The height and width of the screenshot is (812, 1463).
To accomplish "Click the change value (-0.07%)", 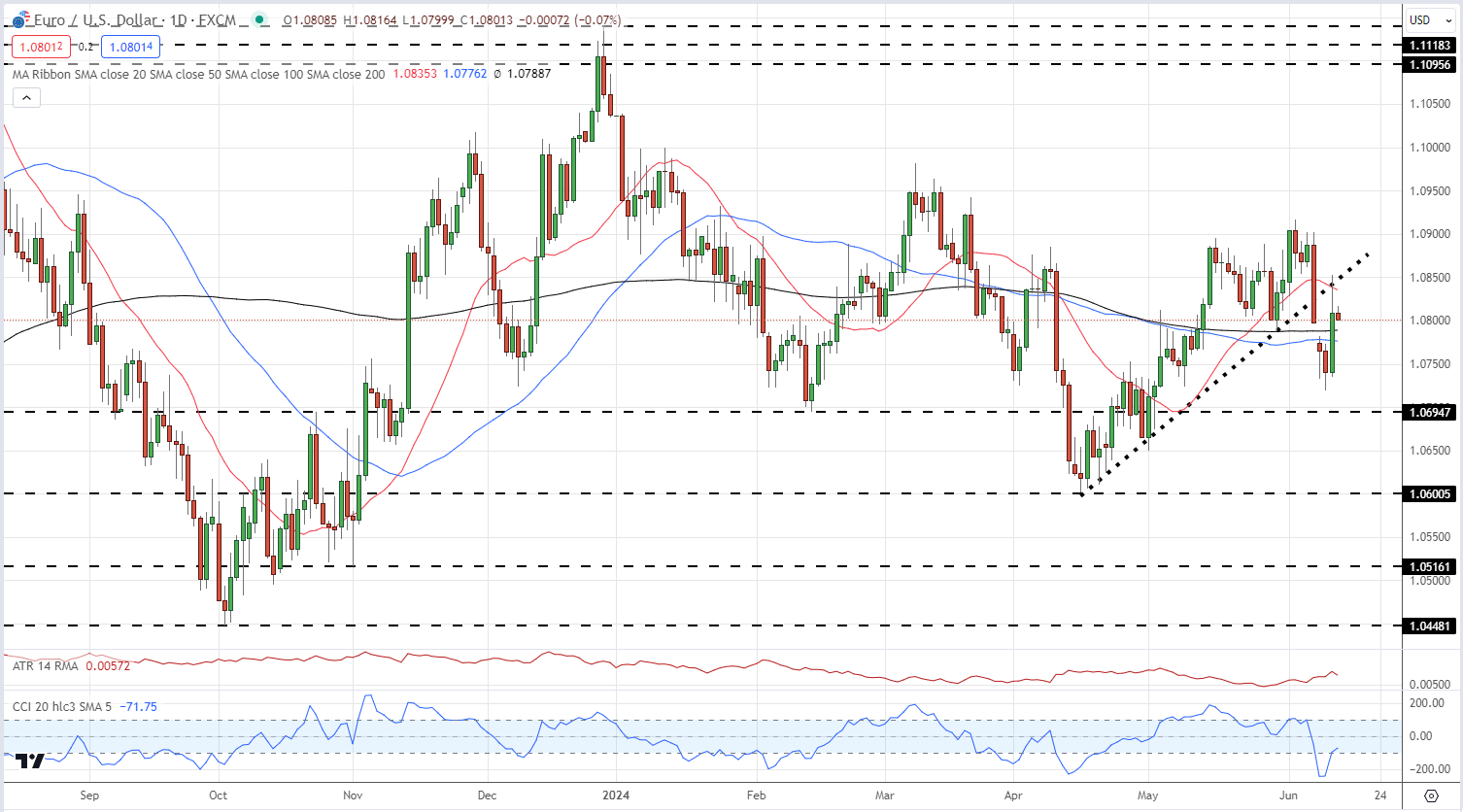I will click(x=598, y=20).
